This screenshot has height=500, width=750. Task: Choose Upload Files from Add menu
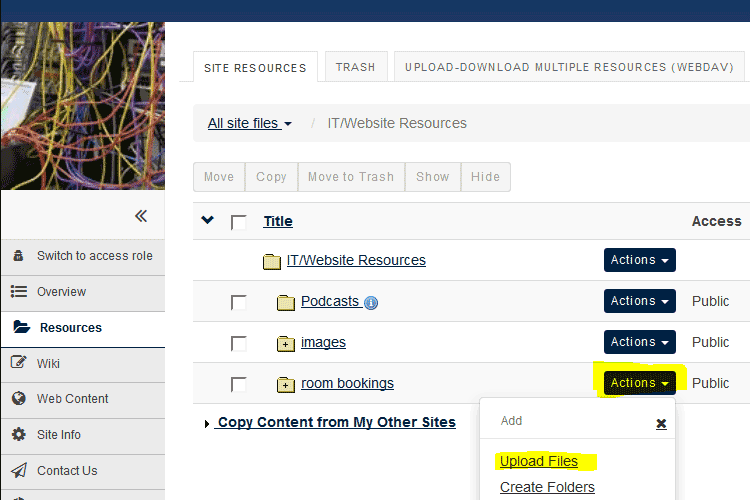[x=538, y=461]
